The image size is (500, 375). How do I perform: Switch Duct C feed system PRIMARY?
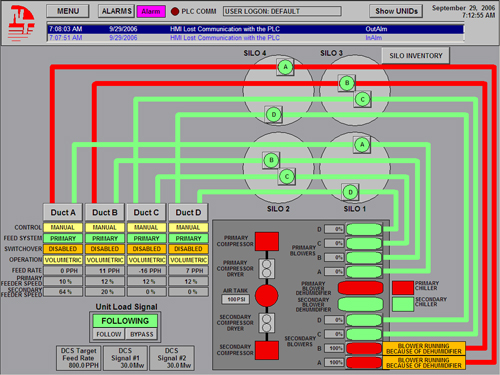146,238
